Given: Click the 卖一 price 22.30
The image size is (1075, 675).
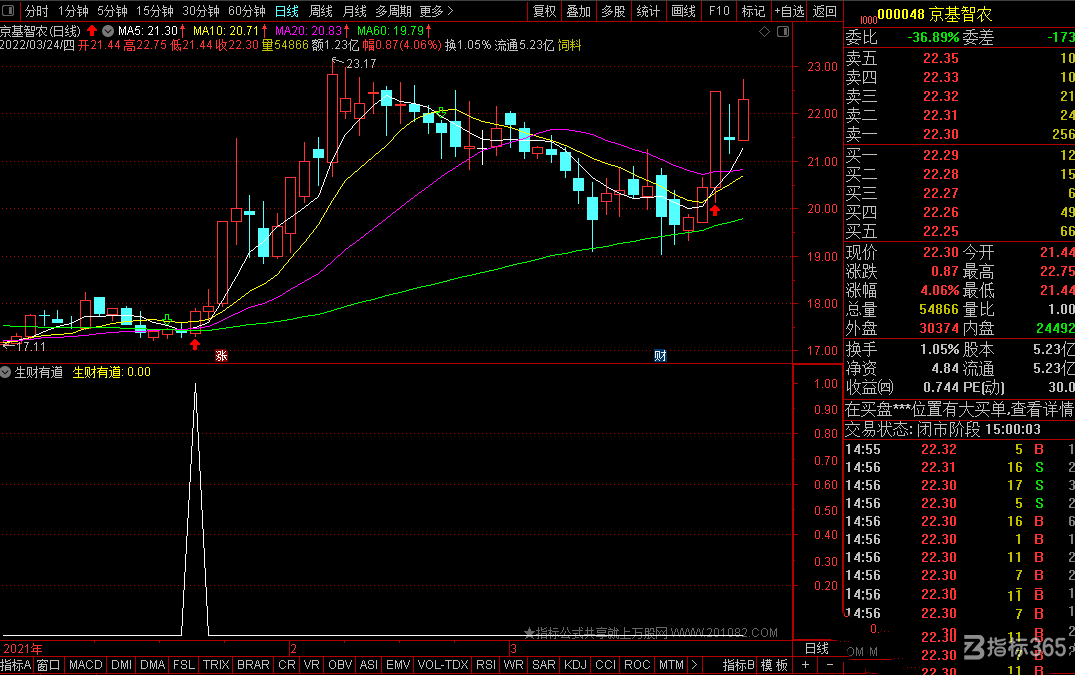Looking at the screenshot, I should 941,134.
